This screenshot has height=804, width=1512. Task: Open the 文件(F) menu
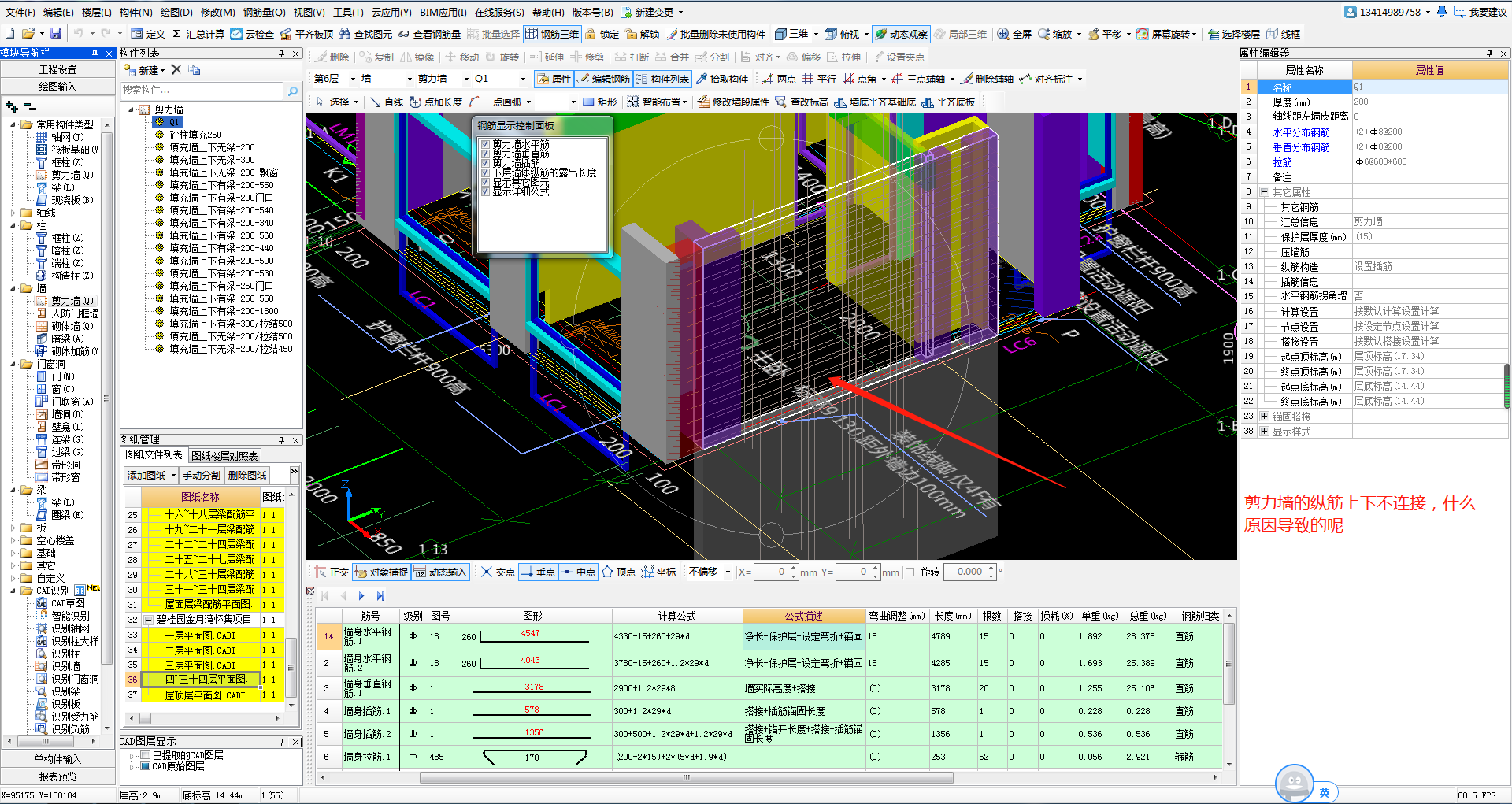20,12
